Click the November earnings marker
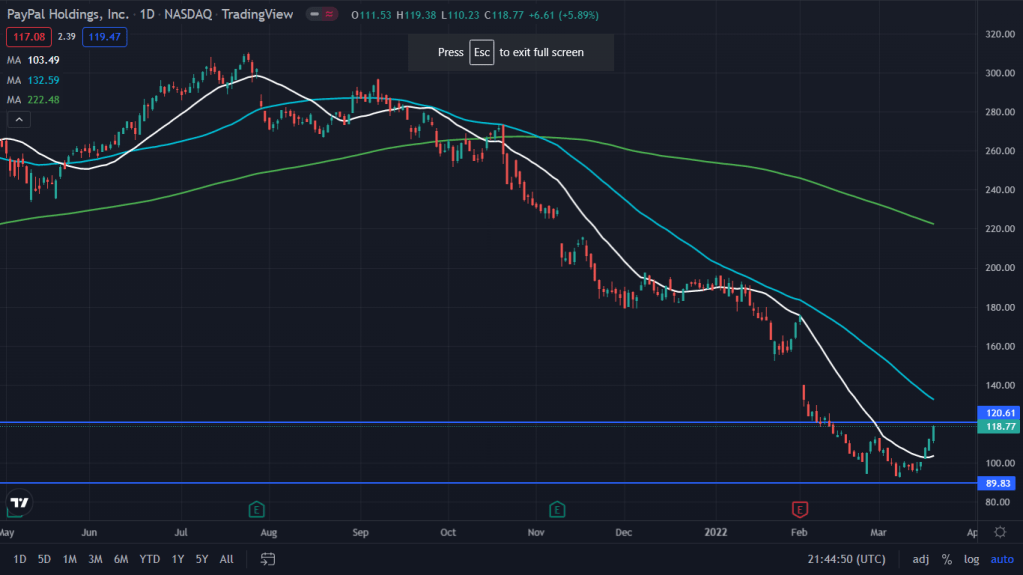This screenshot has width=1023, height=575. (556, 509)
